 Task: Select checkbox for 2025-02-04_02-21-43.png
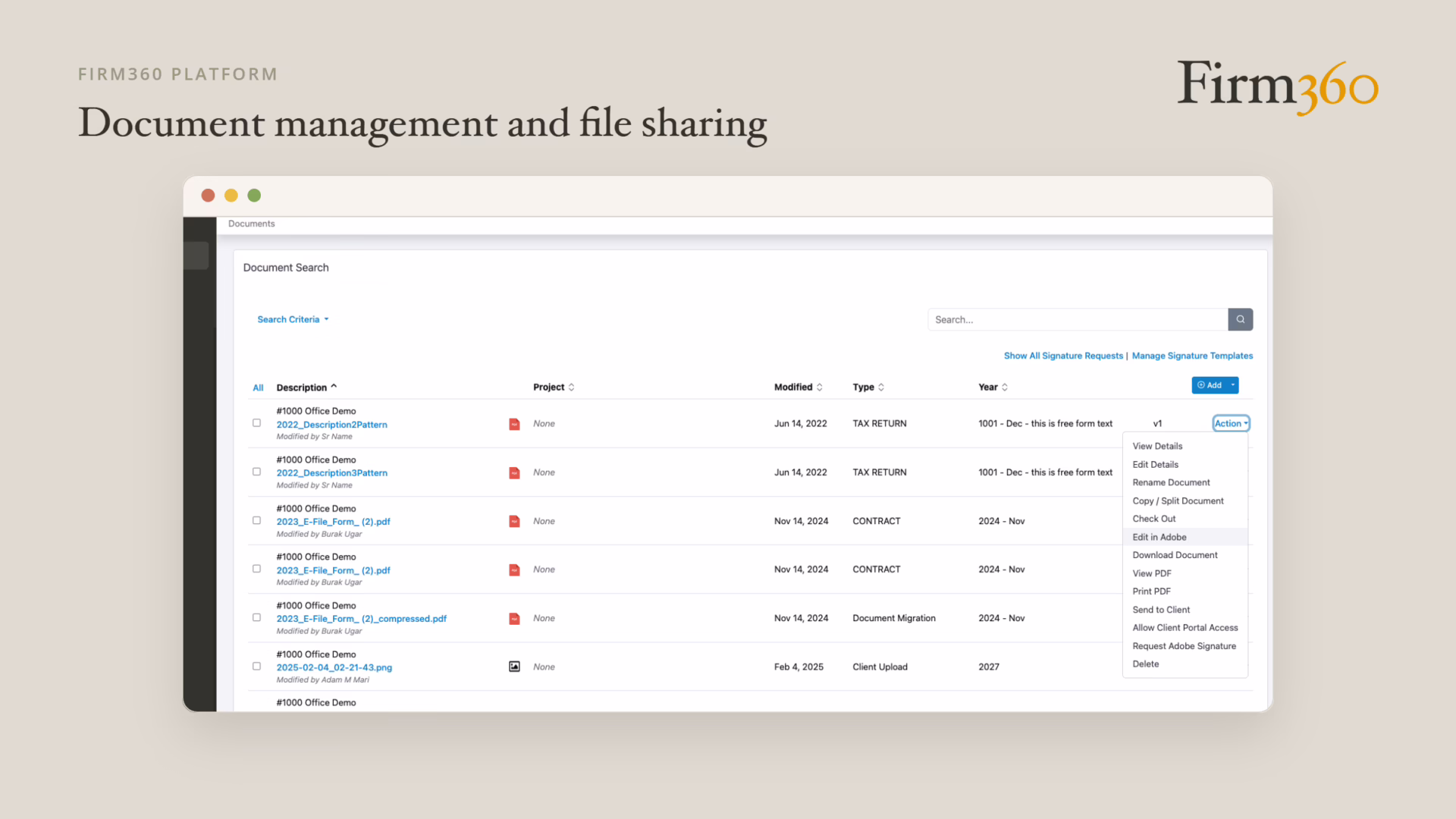(256, 666)
